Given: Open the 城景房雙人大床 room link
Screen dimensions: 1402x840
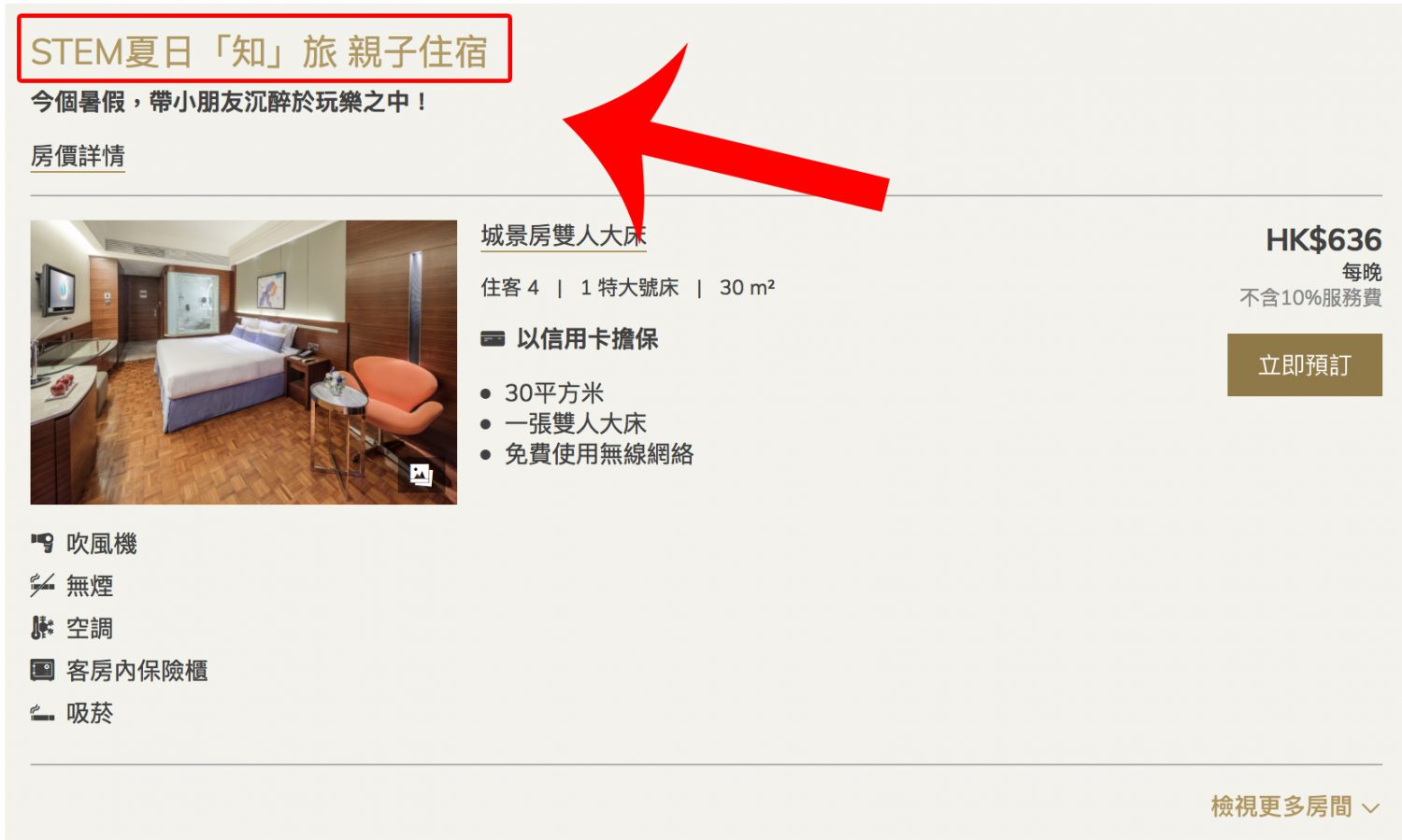Looking at the screenshot, I should click(564, 235).
